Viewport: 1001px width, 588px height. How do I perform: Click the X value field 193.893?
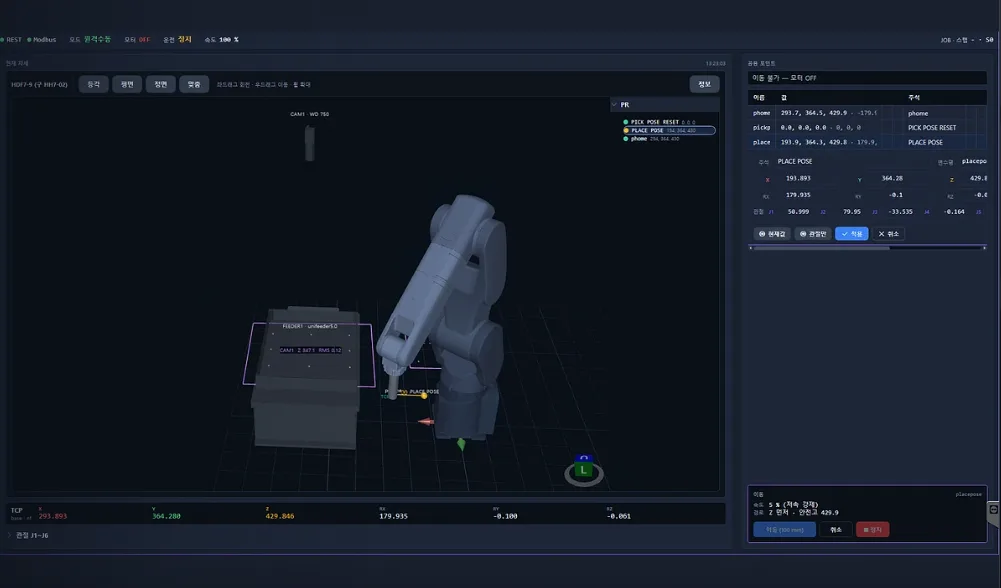798,179
